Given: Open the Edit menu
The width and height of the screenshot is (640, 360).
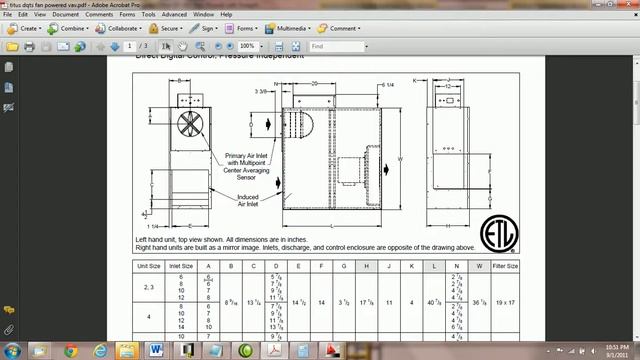Looking at the screenshot, I should (23, 14).
